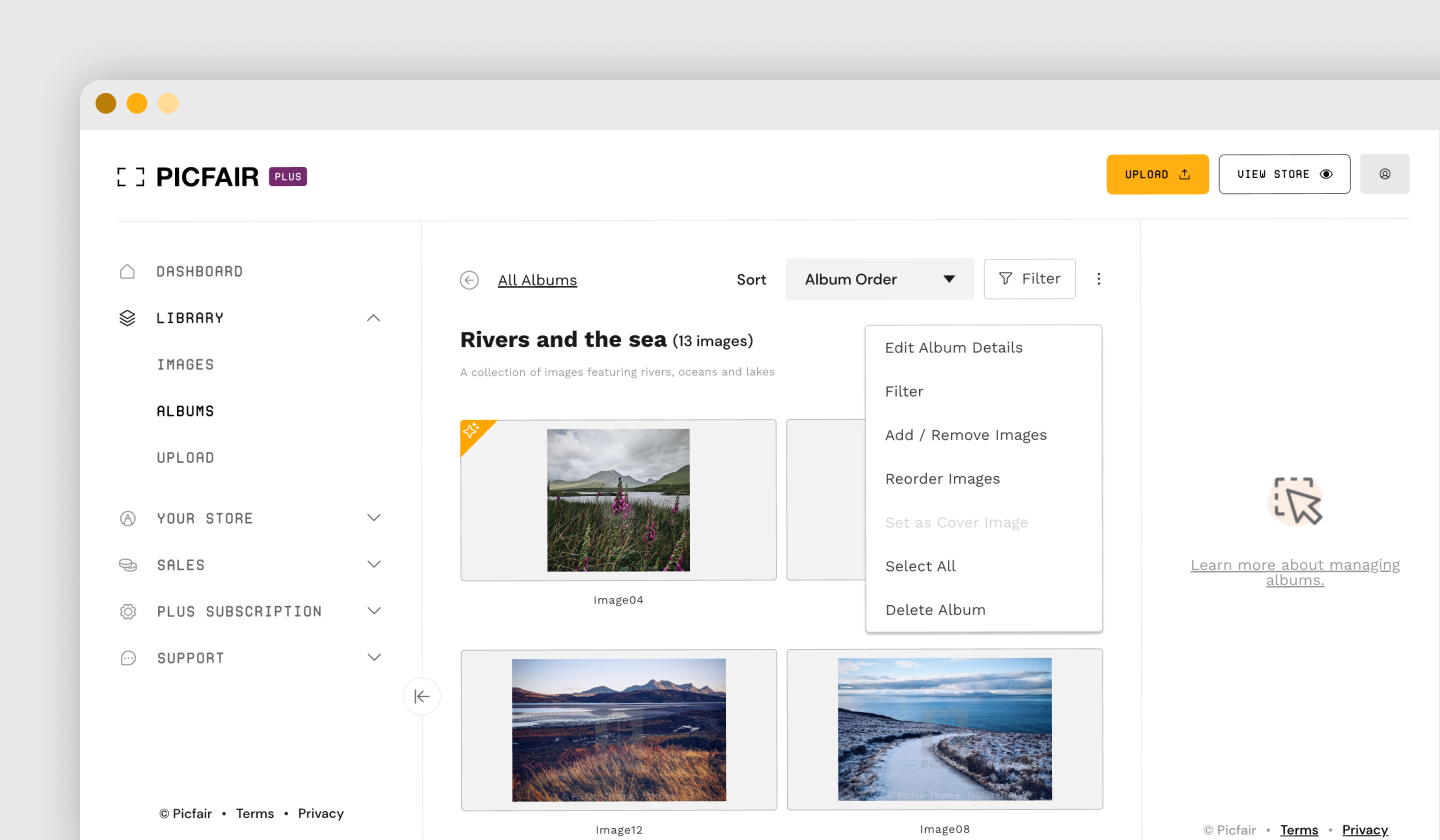Select the Image12 mountain lake thumbnail
This screenshot has height=840, width=1440.
click(x=618, y=730)
